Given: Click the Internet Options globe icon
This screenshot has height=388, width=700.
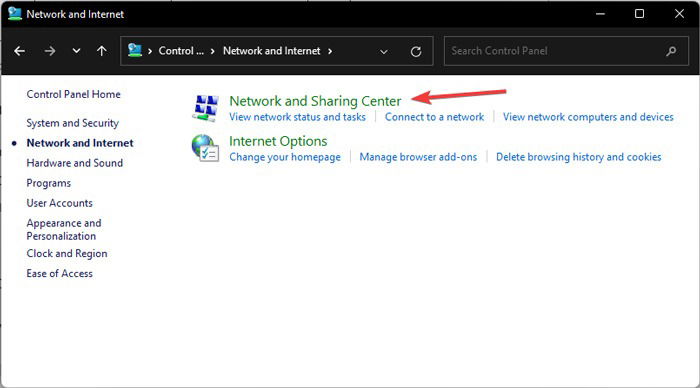Looking at the screenshot, I should [x=205, y=148].
